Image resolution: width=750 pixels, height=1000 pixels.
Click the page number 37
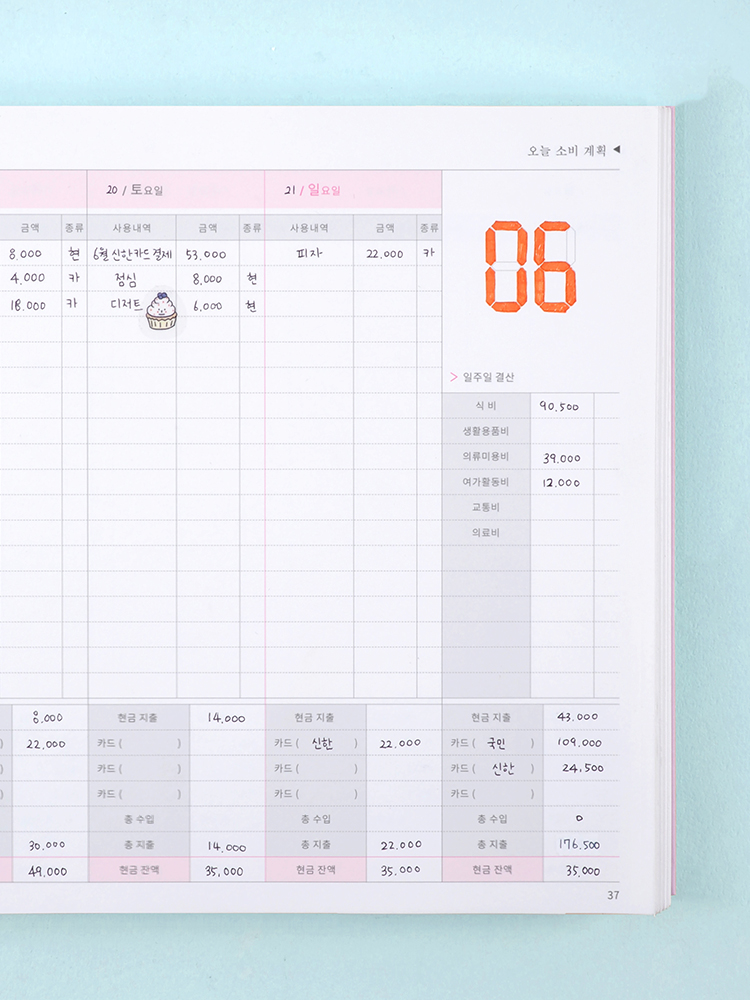point(613,895)
